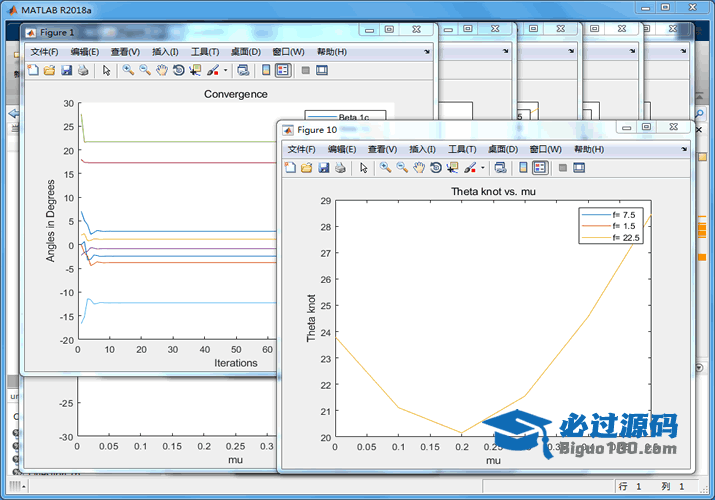The height and width of the screenshot is (500, 715).
Task: Select Brush data tool in Figure 1 toolbar
Action: click(213, 70)
